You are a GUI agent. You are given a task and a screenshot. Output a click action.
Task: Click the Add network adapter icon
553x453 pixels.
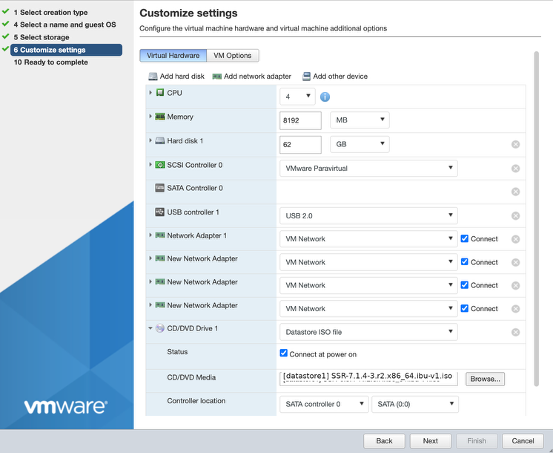[217, 76]
